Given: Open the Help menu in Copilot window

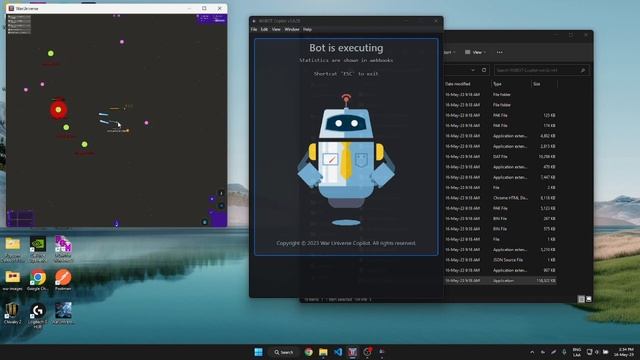Looking at the screenshot, I should tap(307, 29).
